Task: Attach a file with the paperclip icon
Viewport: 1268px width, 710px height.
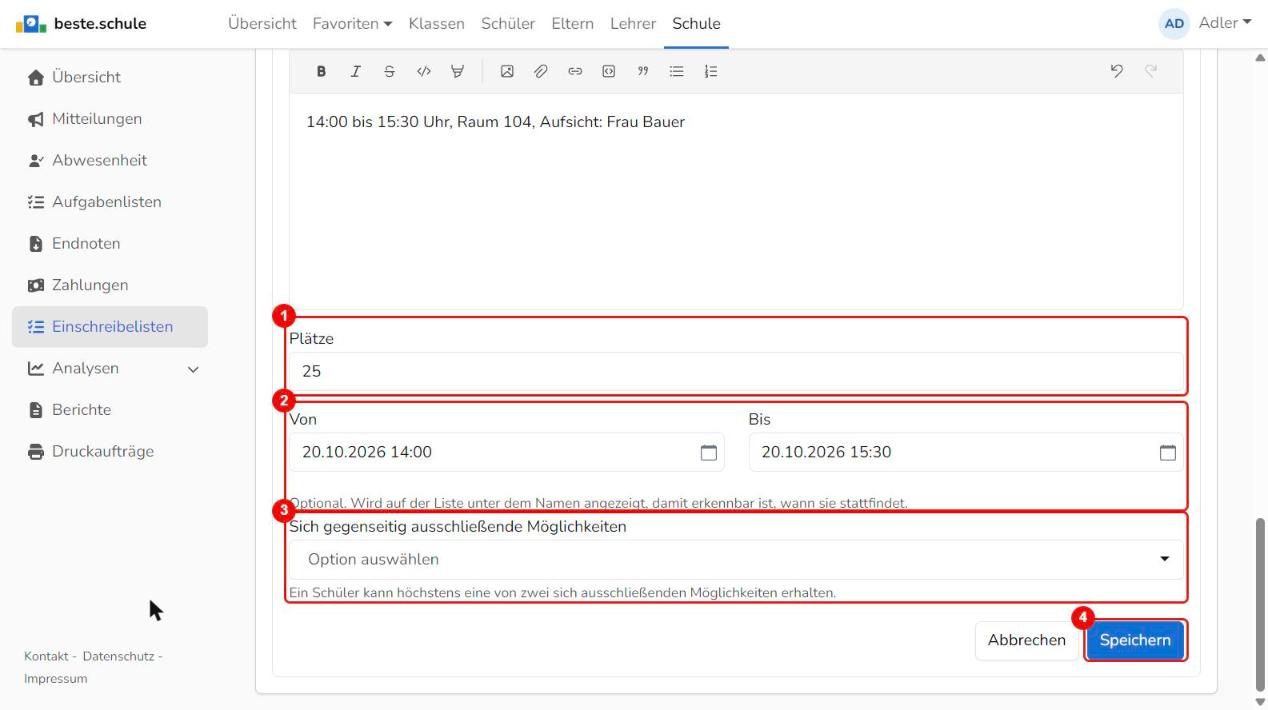Action: coord(541,71)
